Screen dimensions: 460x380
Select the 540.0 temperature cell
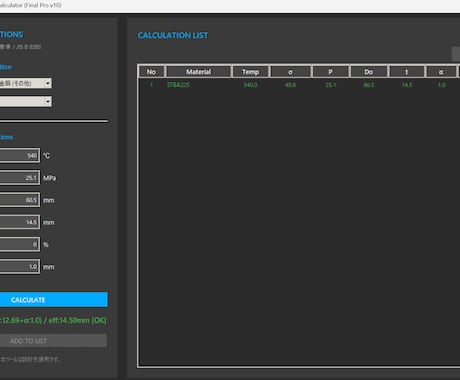tap(250, 85)
